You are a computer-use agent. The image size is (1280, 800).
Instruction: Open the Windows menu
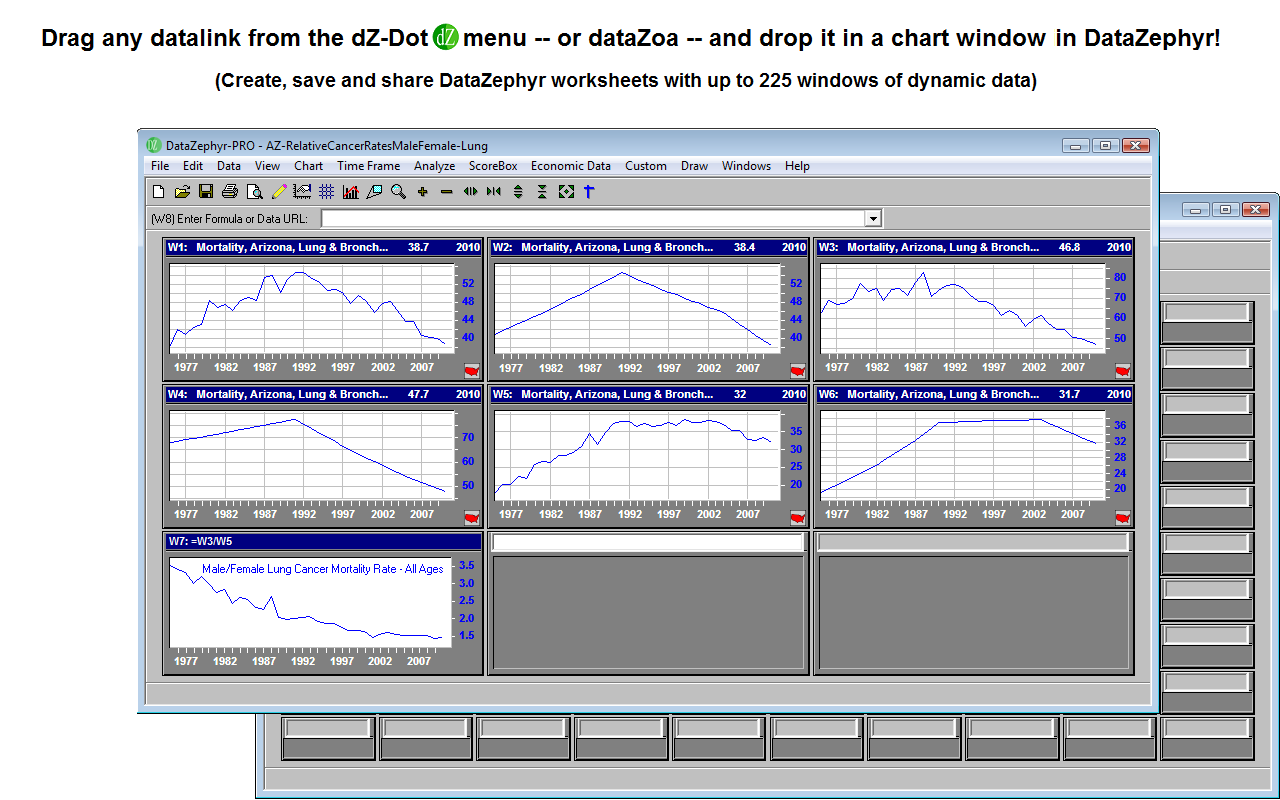pos(746,166)
